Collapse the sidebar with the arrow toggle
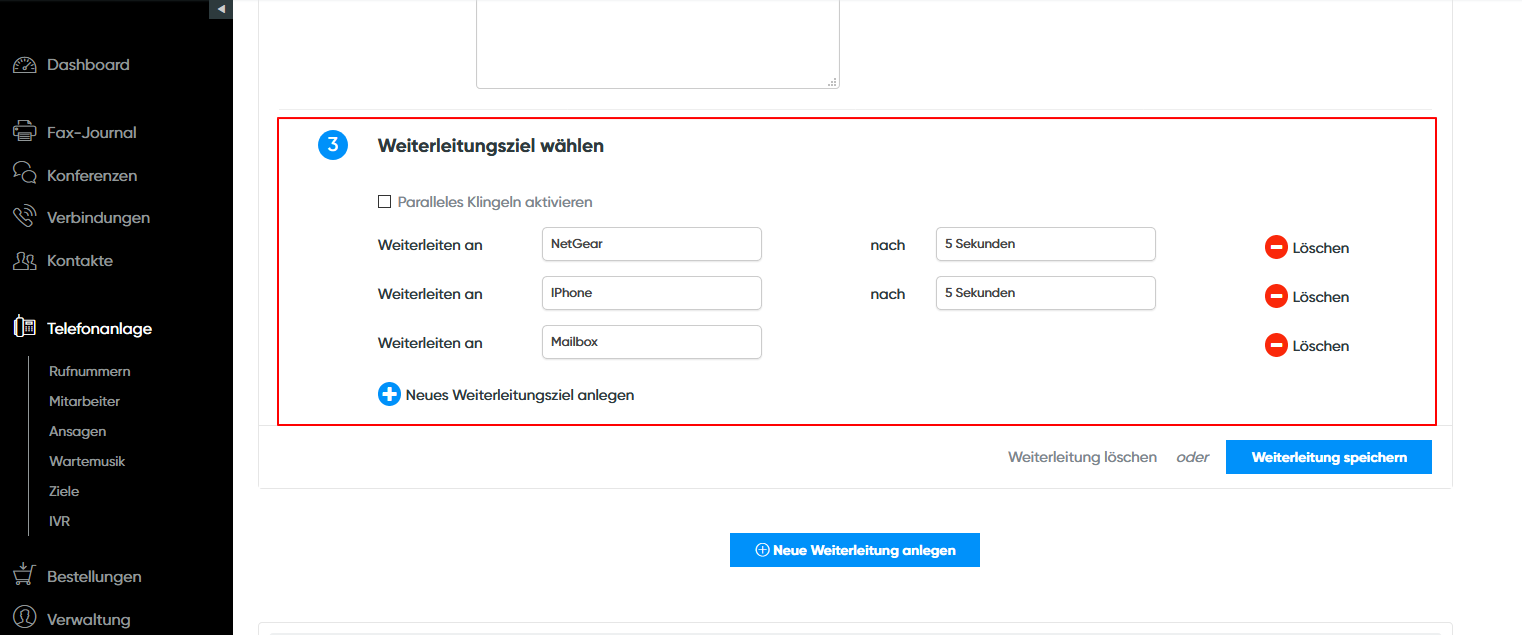The image size is (1522, 635). click(221, 9)
